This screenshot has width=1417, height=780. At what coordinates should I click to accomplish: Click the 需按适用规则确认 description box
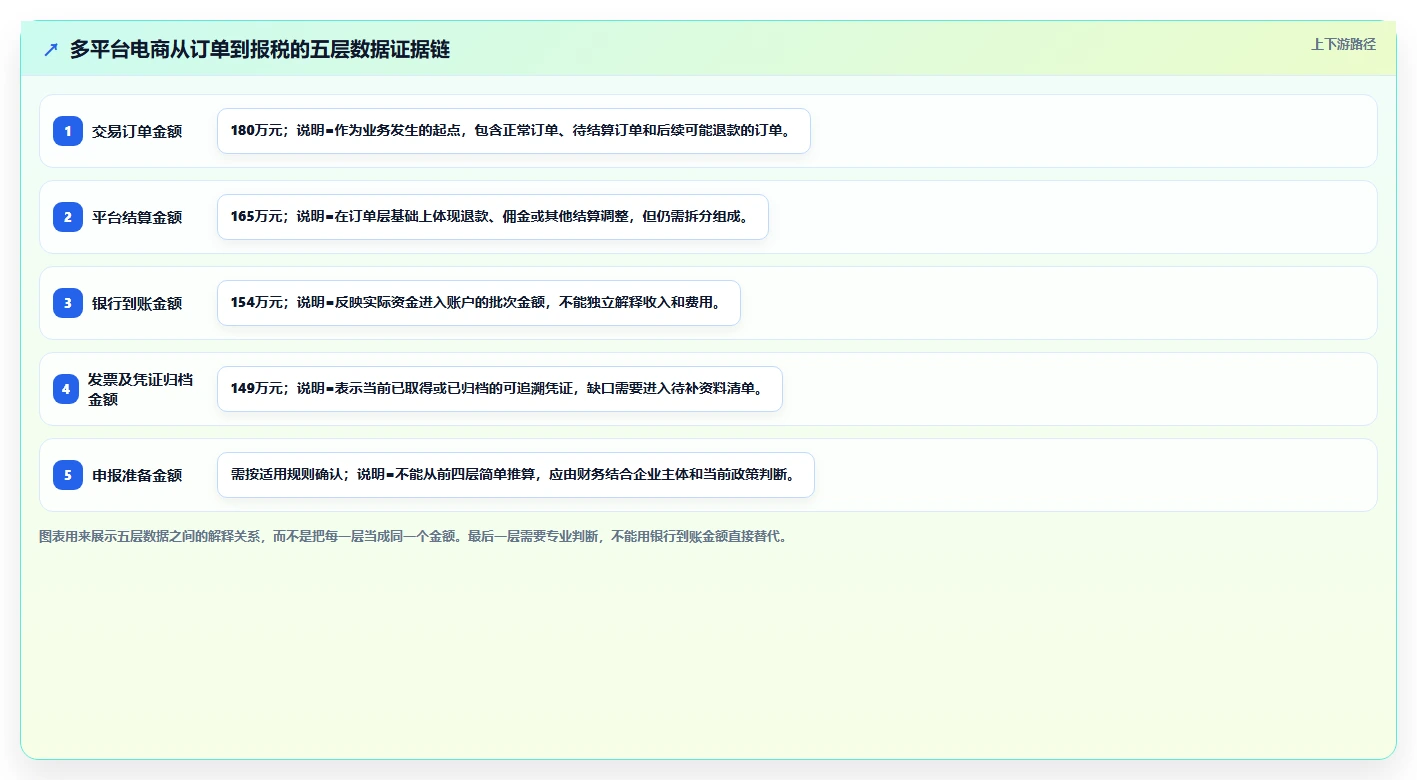[x=516, y=475]
